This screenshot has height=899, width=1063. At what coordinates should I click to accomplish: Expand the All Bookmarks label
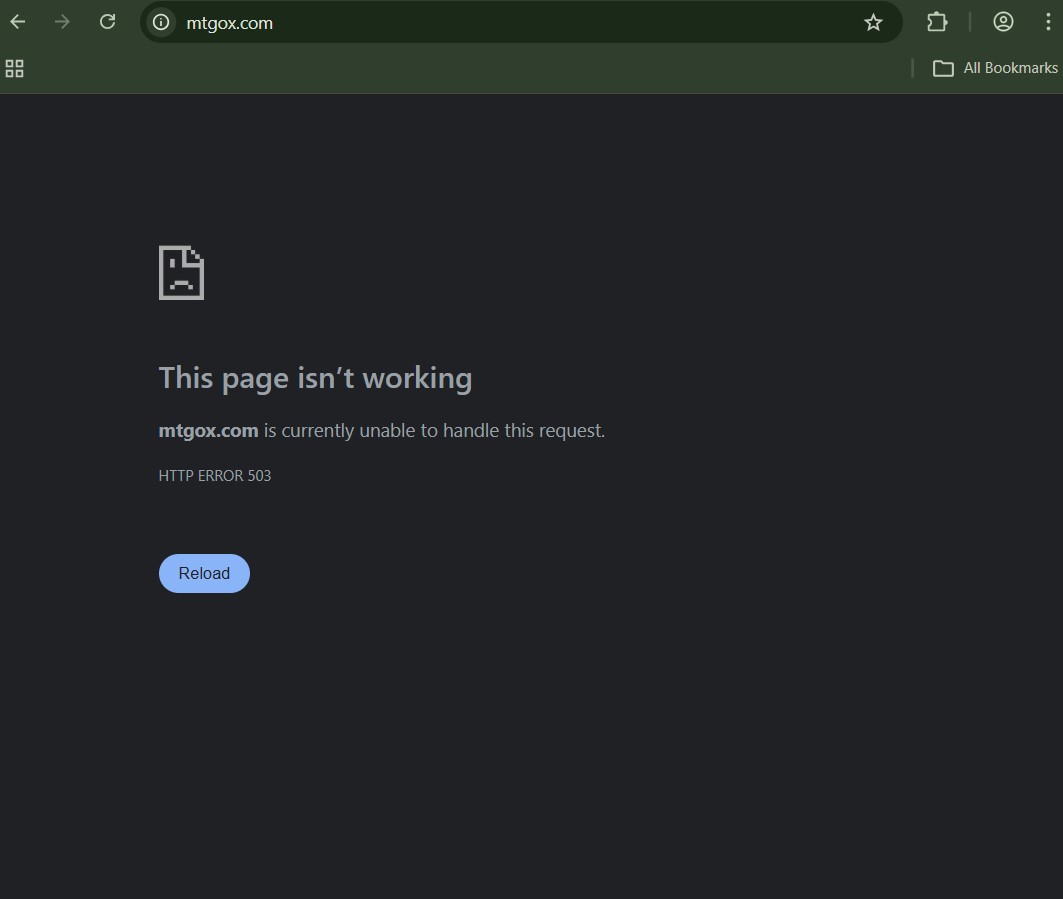coord(1010,68)
